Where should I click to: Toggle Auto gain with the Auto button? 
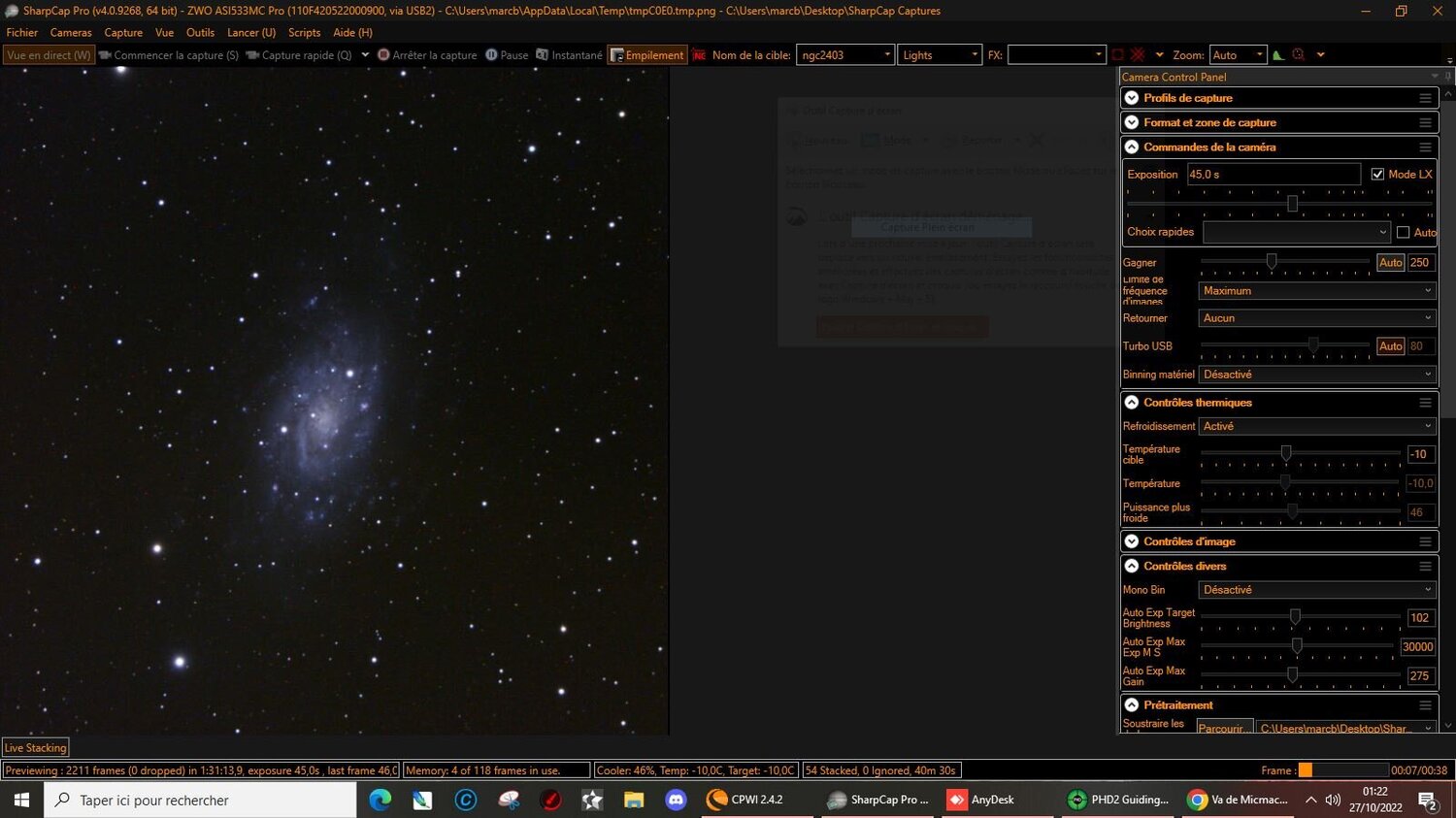click(1390, 262)
